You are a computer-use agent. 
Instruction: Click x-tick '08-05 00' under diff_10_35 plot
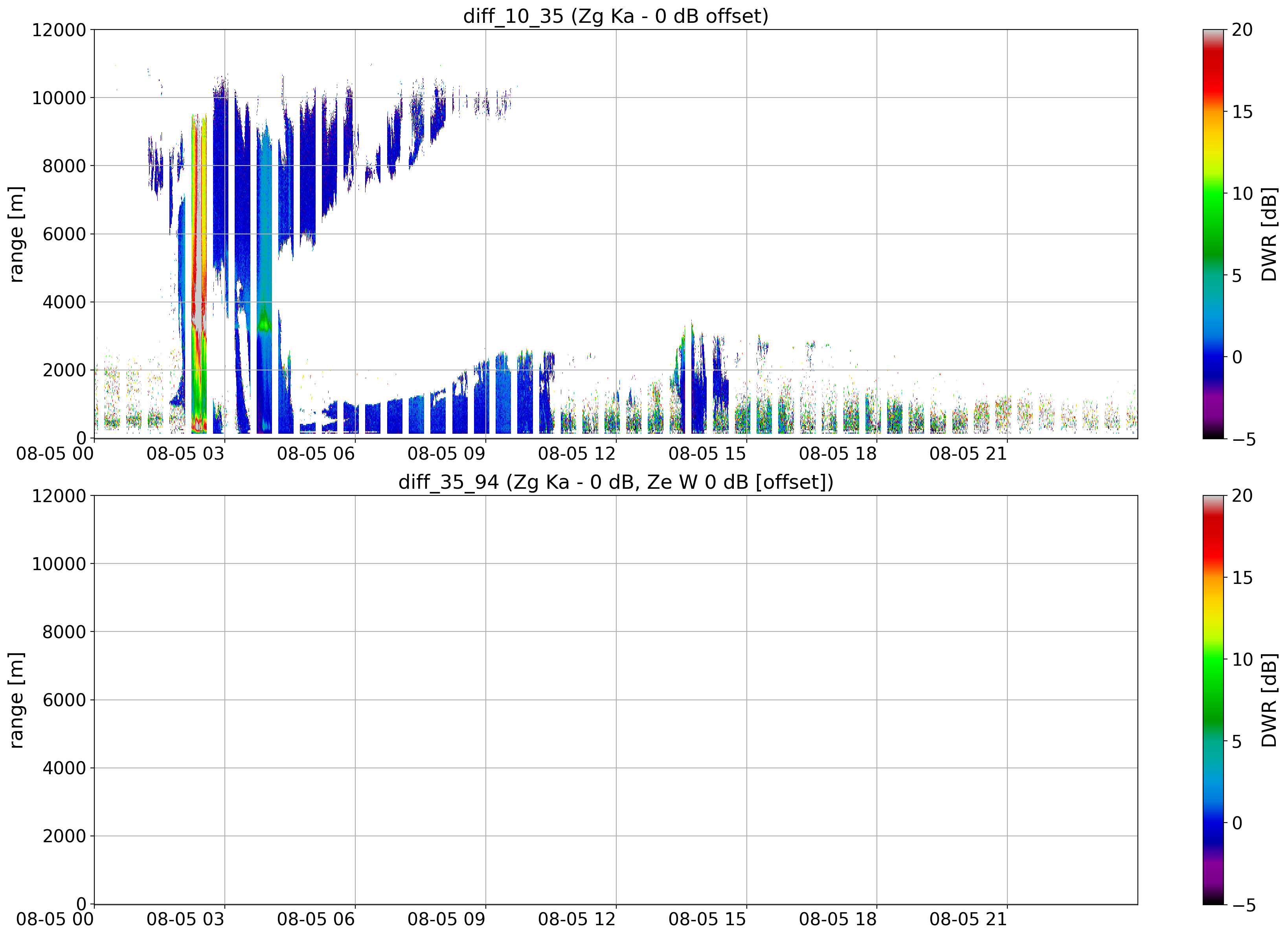point(55,453)
